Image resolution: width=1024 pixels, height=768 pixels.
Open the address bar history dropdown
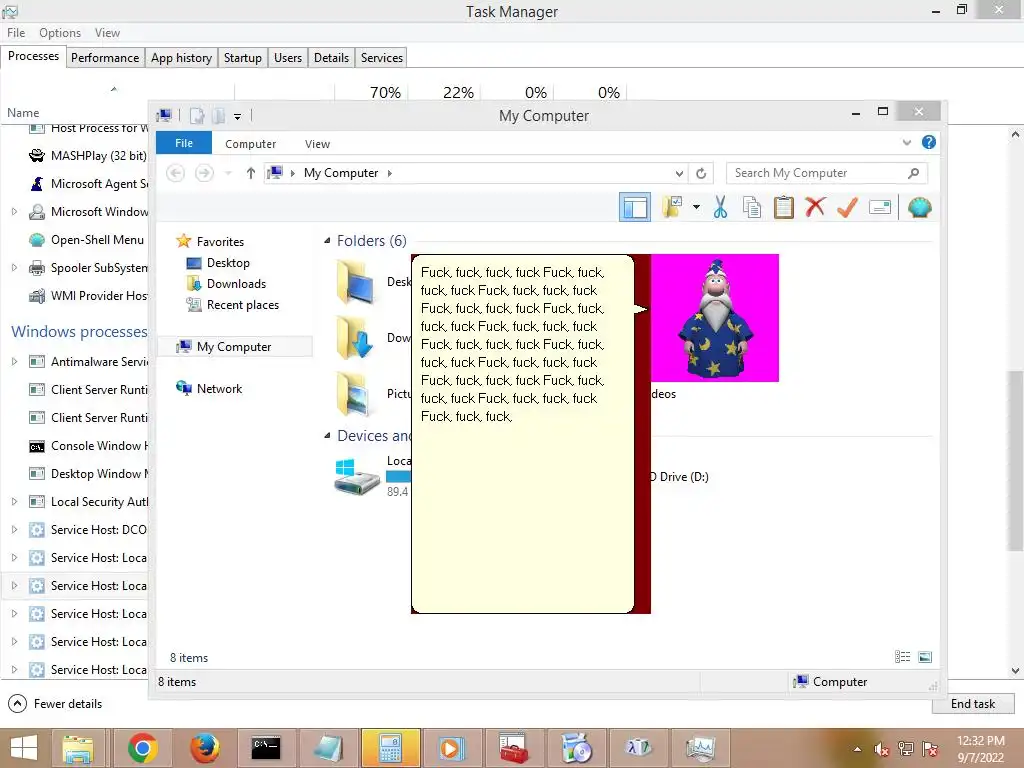(x=679, y=173)
